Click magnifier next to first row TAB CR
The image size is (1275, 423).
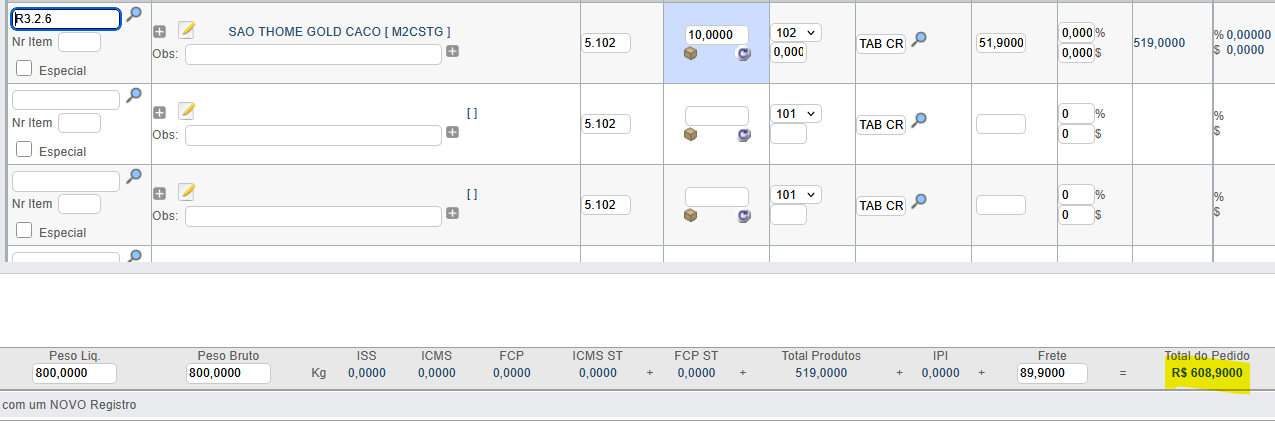[919, 39]
